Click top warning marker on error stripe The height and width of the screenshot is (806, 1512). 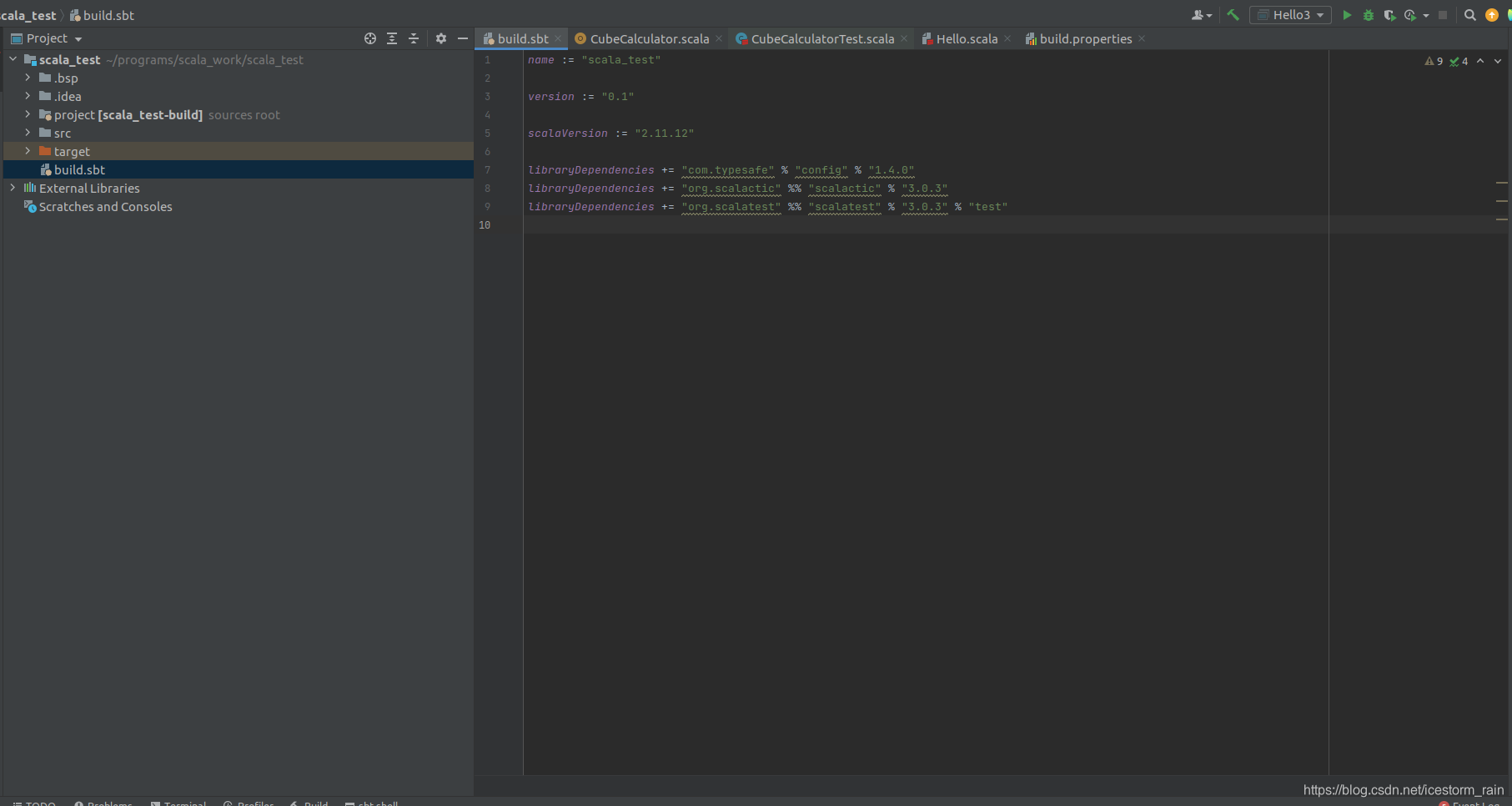point(1501,183)
